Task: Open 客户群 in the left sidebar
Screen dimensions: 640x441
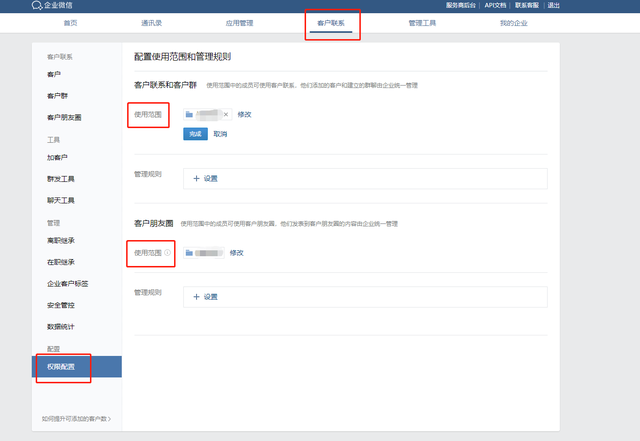Action: tap(56, 96)
